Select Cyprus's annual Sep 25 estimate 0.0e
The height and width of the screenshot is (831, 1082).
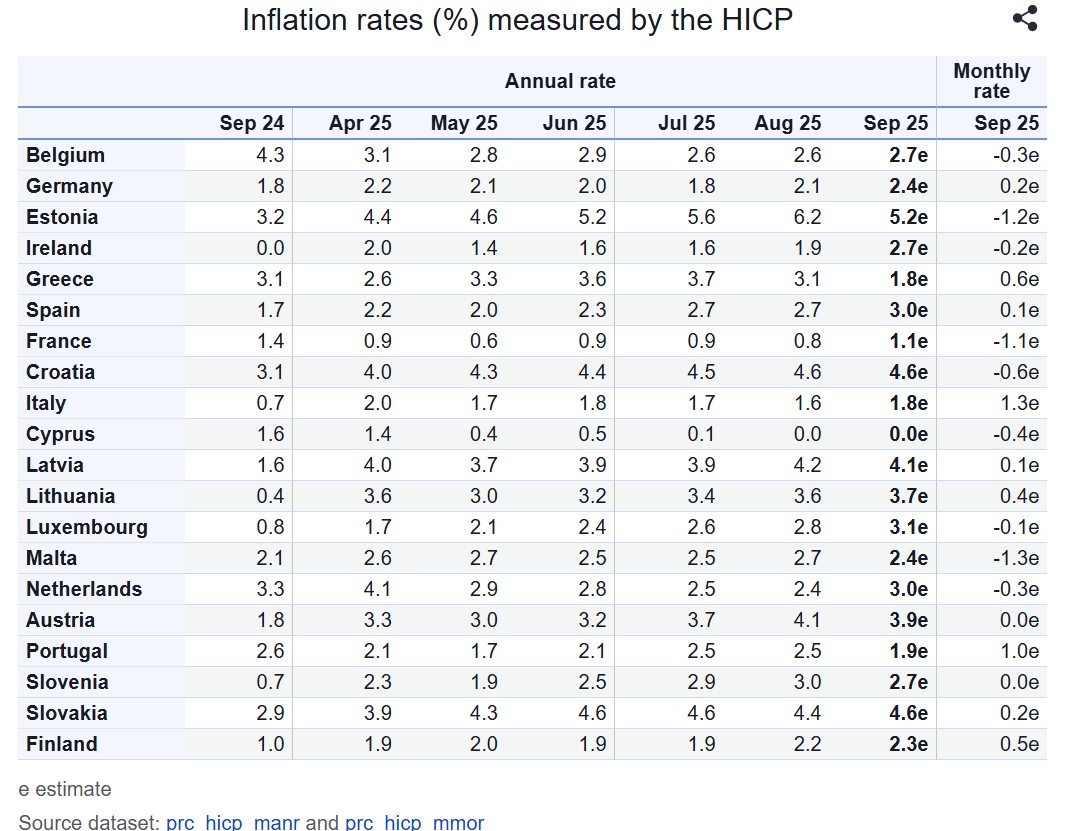pos(908,434)
